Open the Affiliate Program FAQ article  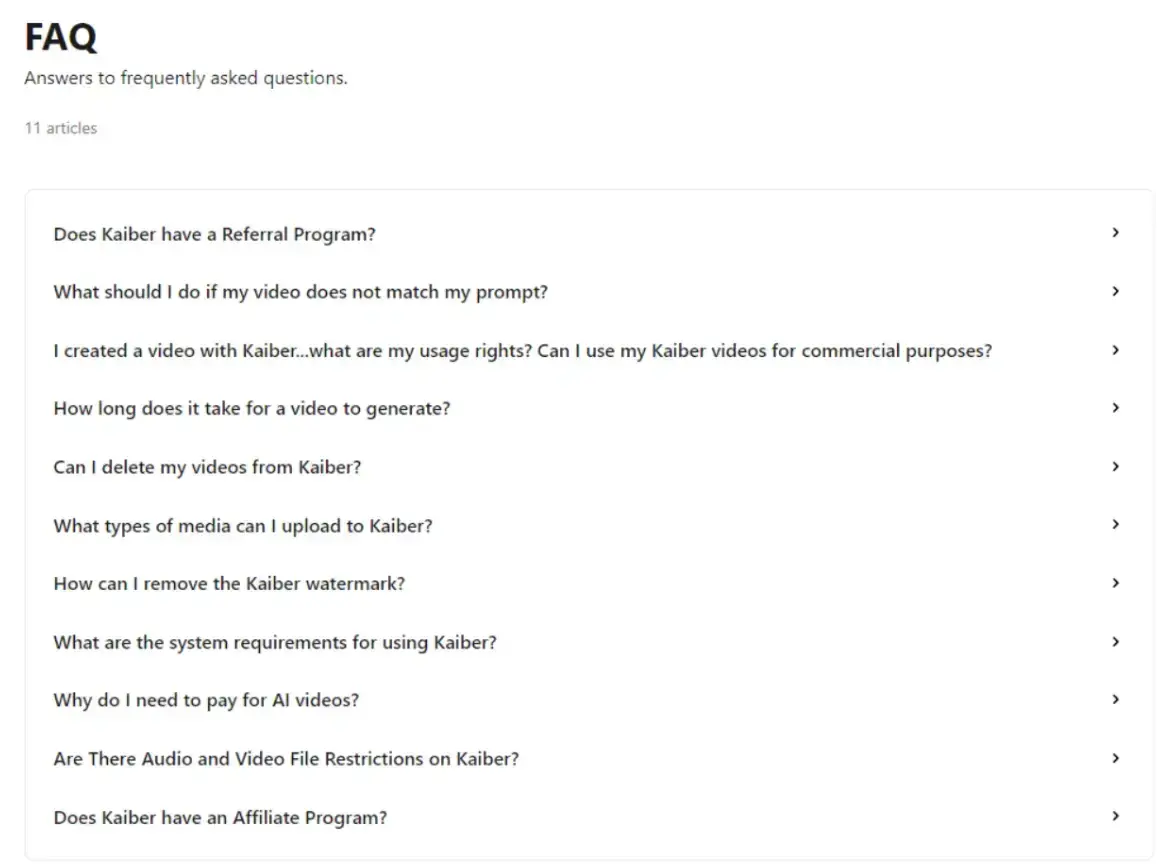pos(219,816)
